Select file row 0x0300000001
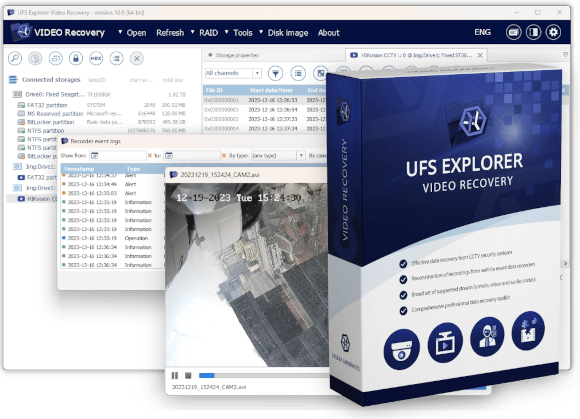Image resolution: width=580 pixels, height=419 pixels. coord(264,100)
